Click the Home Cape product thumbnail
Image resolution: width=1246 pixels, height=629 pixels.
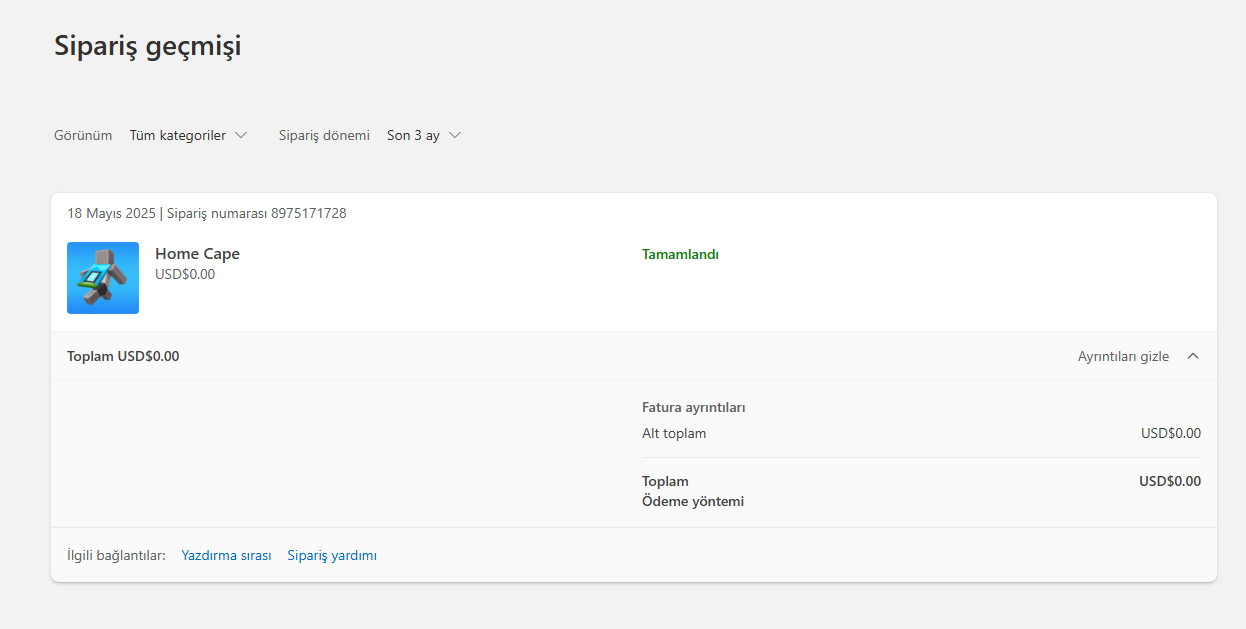click(x=103, y=278)
